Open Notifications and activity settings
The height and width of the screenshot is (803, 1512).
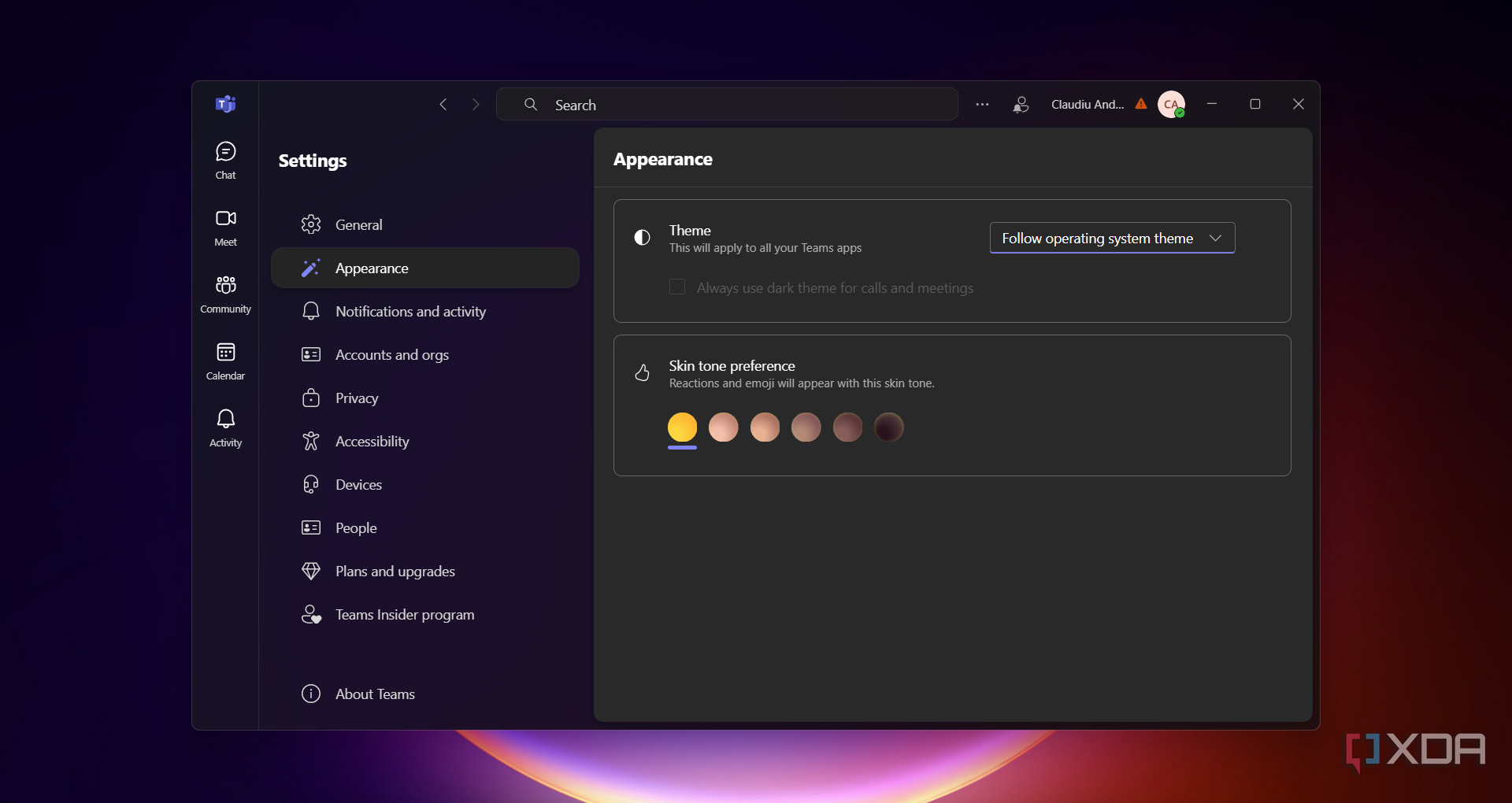click(x=425, y=311)
